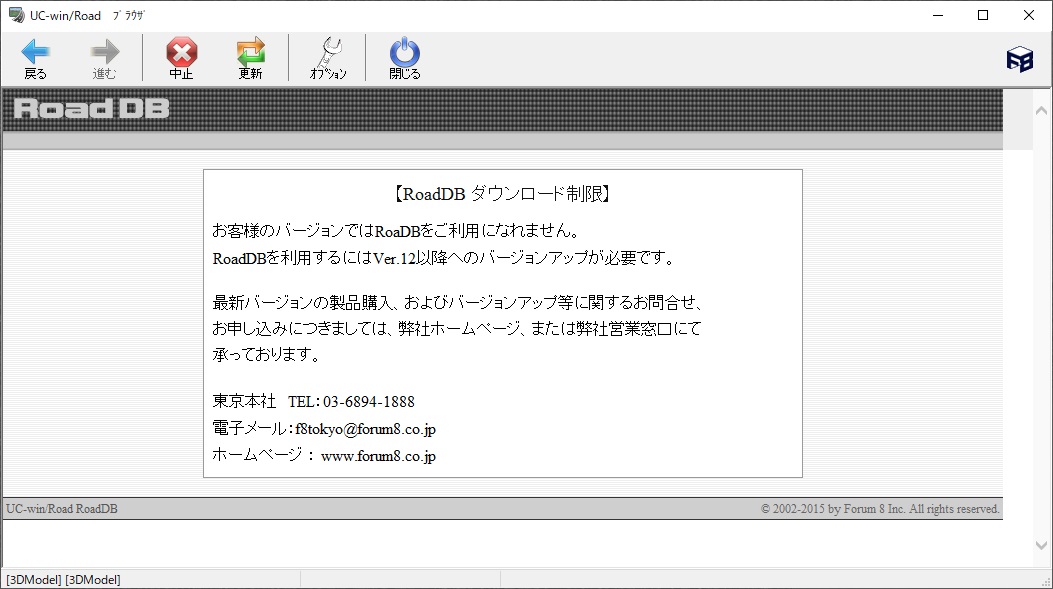Click the Ver.12以降 version upgrade sentence

(443, 258)
